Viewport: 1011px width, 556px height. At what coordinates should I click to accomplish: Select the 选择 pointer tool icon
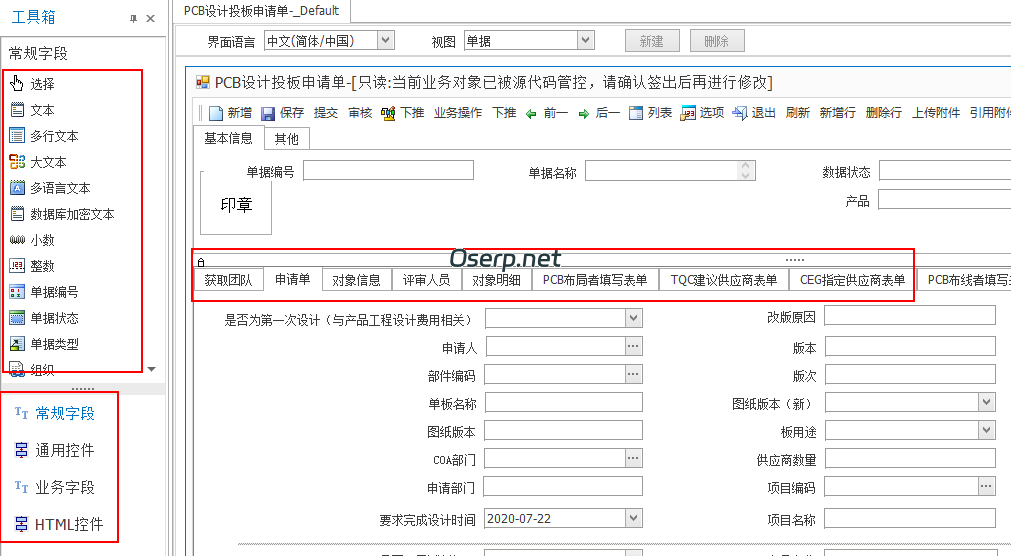(17, 83)
